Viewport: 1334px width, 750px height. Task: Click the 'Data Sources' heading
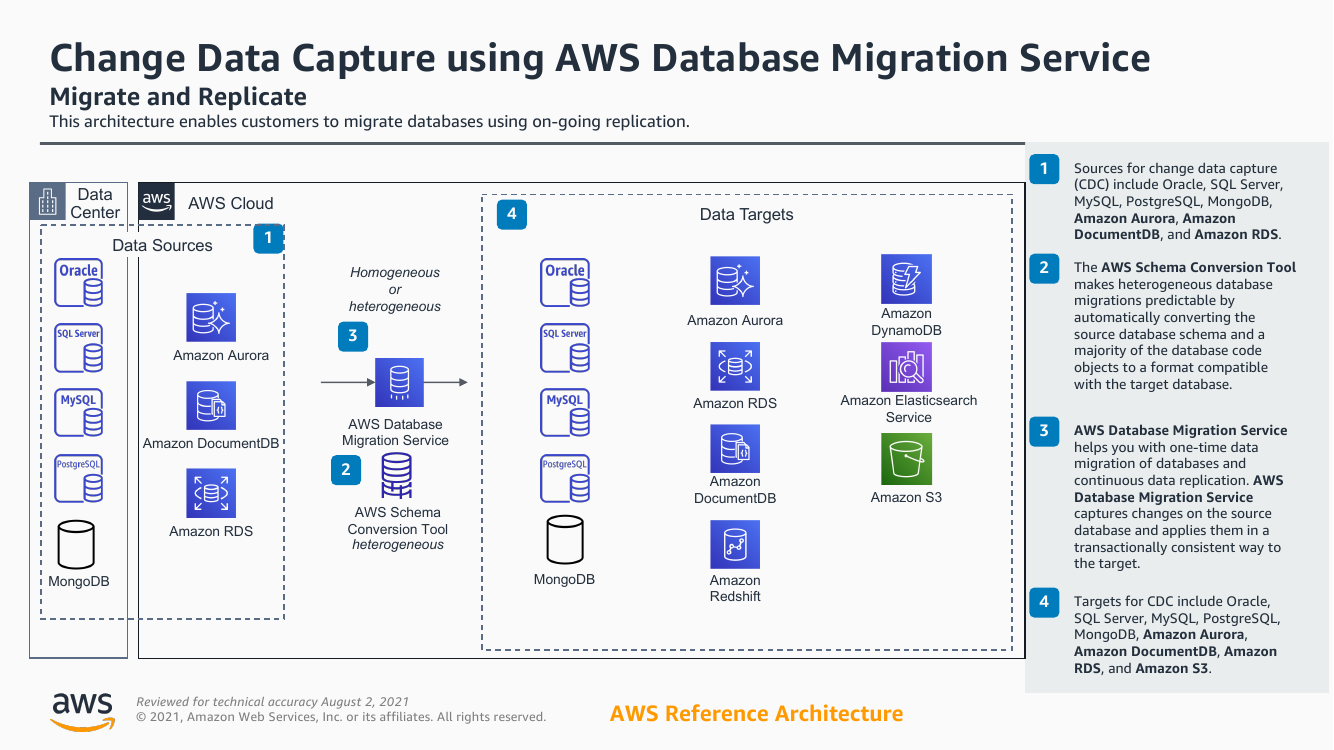[x=162, y=245]
